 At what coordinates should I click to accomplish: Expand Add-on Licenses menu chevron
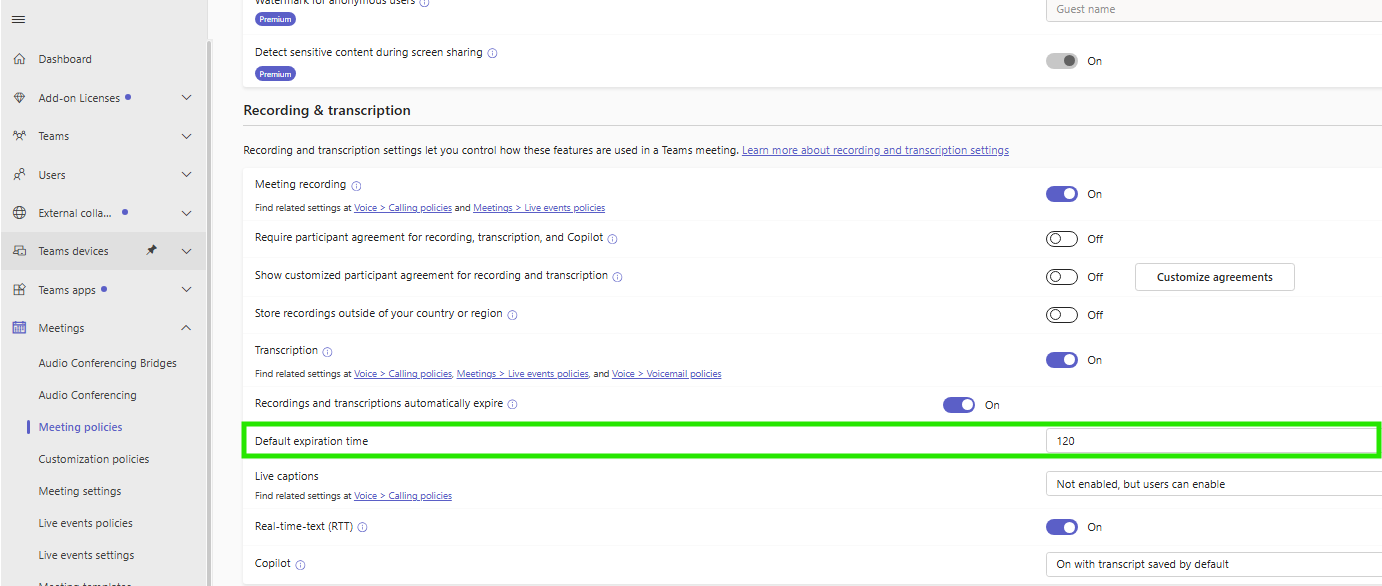tap(186, 98)
